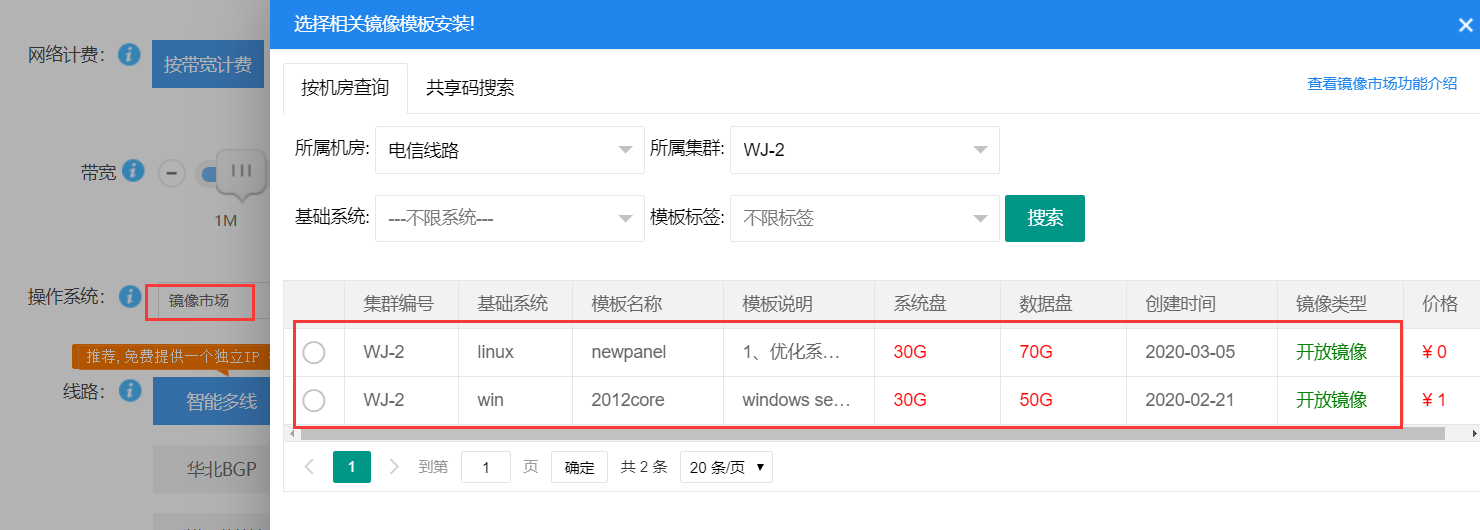Switch to the 按机房查询 tab
The image size is (1480, 530).
pos(345,88)
